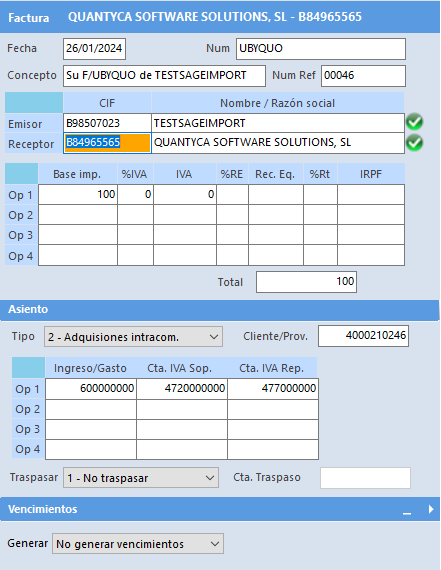Click the Concepto text field
Image resolution: width=441 pixels, height=570 pixels.
click(164, 76)
